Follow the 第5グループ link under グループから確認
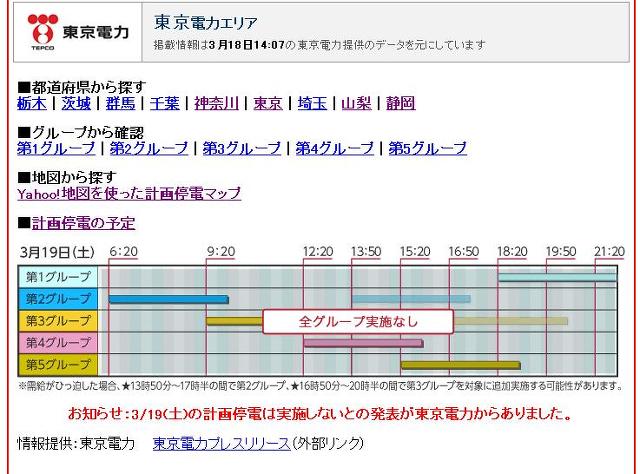The image size is (640, 474). pos(427,148)
